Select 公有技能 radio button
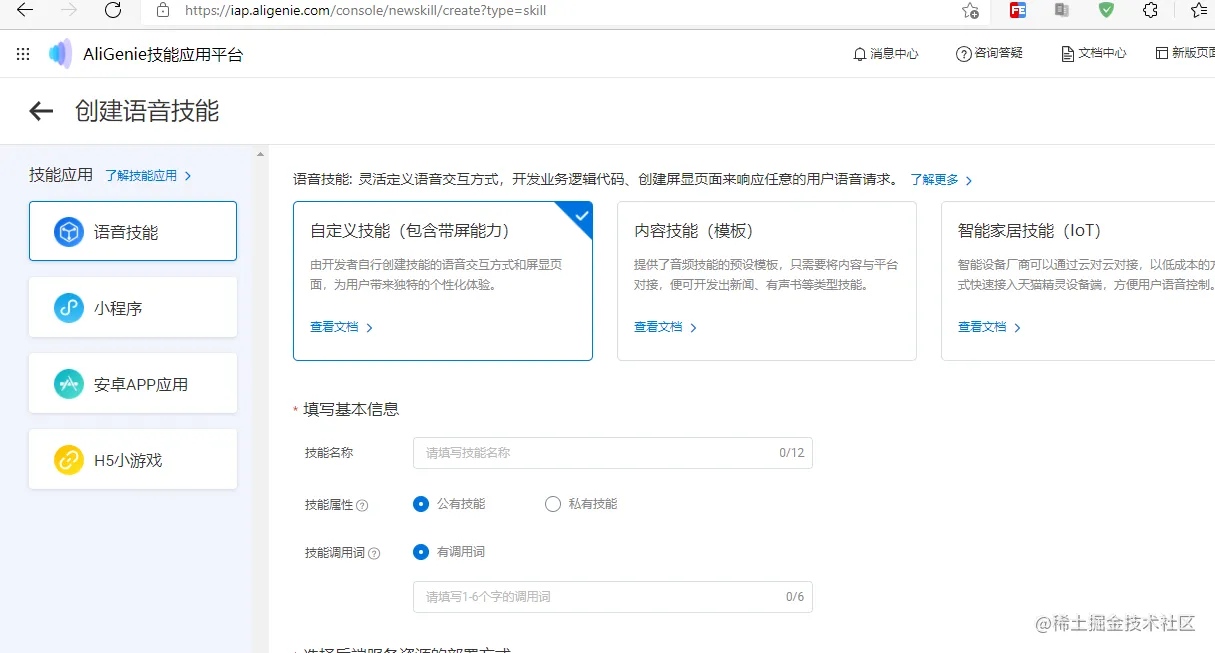Screen dimensions: 1215x653 coord(421,504)
